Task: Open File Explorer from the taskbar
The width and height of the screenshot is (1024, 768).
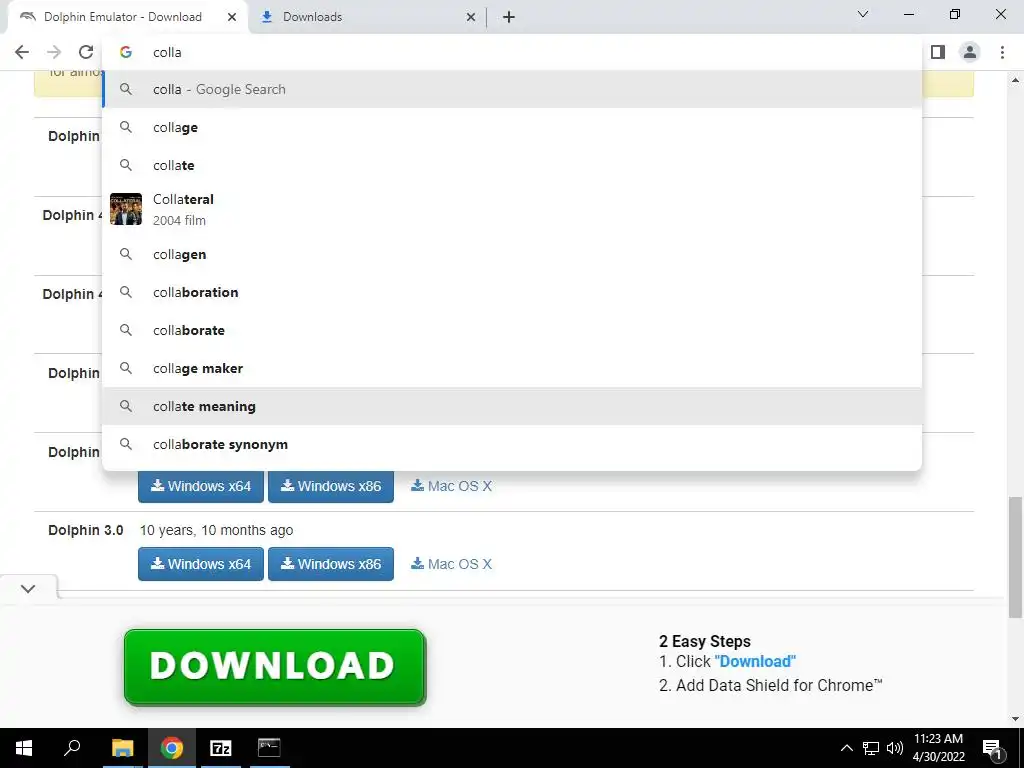Action: (x=122, y=748)
